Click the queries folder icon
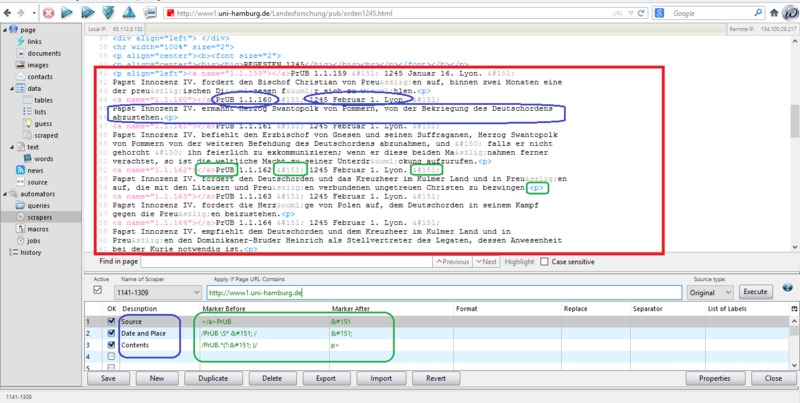This screenshot has width=800, height=403. [x=20, y=206]
